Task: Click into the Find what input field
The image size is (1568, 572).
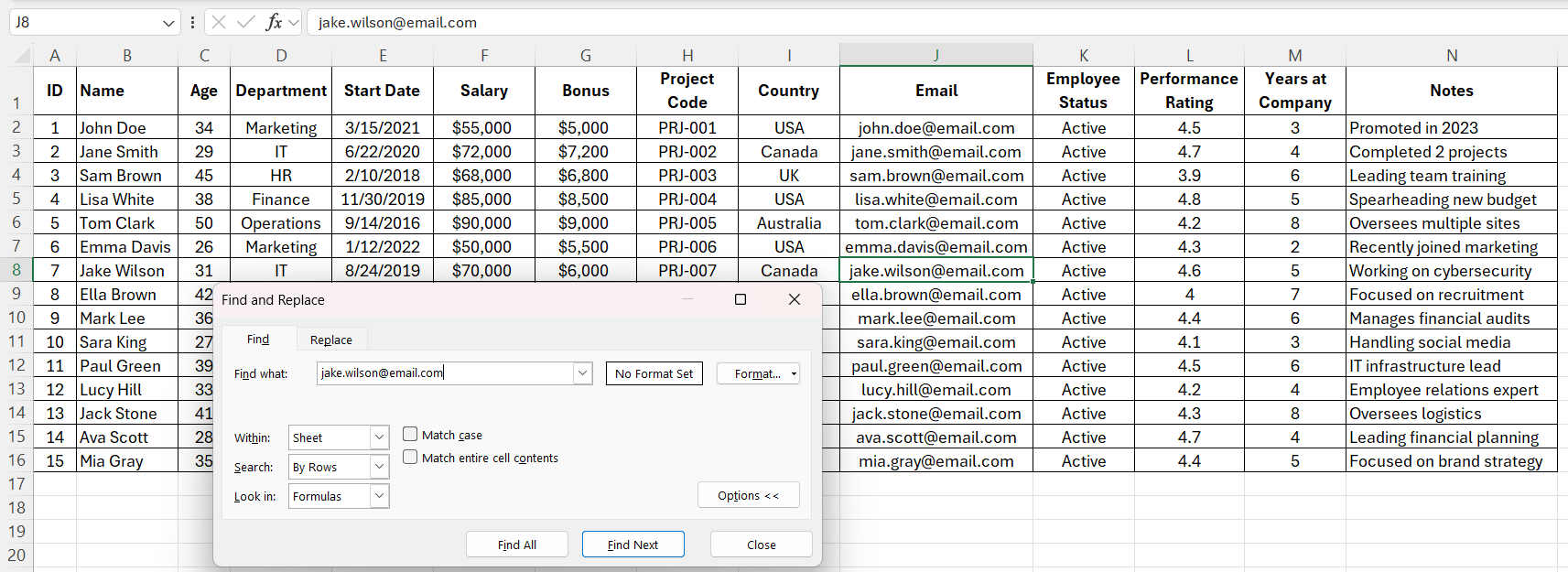Action: [x=446, y=373]
